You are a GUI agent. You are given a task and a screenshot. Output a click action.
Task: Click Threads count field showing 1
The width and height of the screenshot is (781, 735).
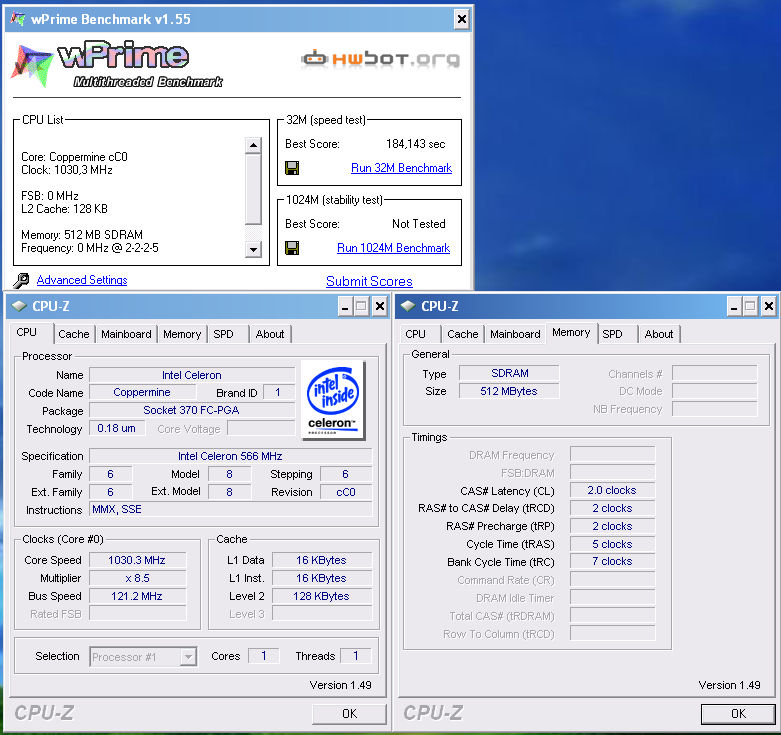(x=356, y=656)
